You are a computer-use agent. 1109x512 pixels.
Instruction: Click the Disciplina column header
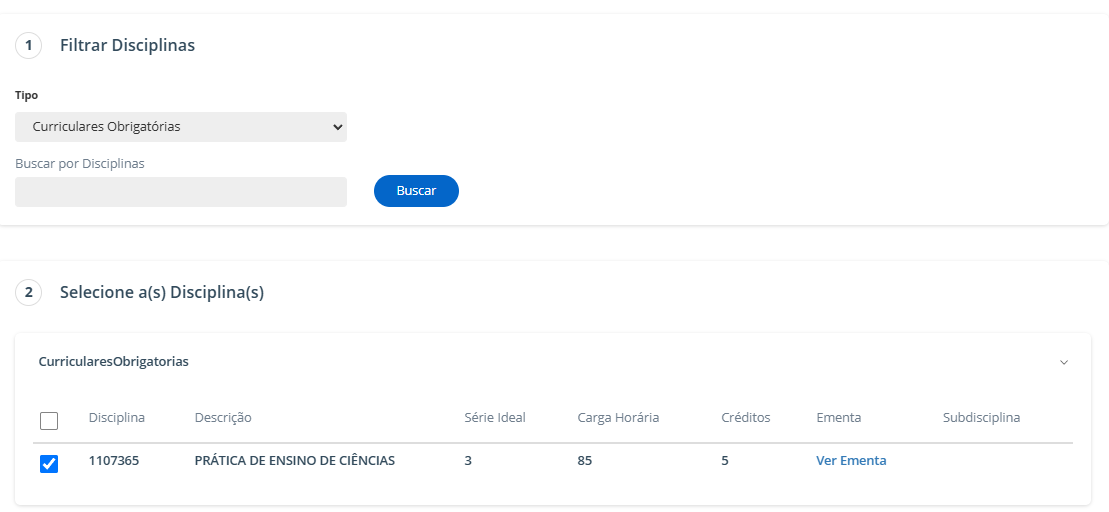pos(117,418)
